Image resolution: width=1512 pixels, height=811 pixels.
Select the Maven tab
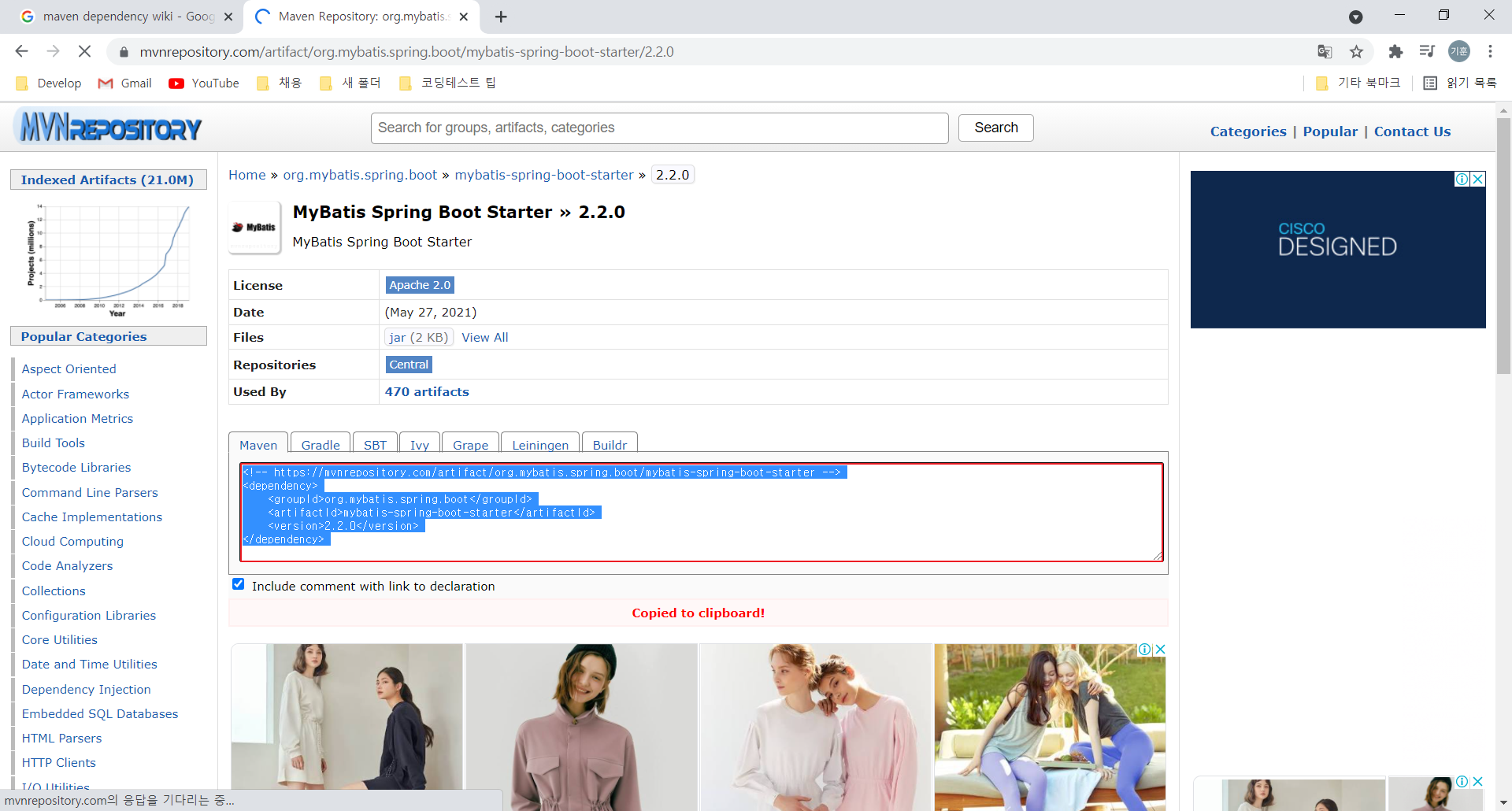tap(258, 444)
